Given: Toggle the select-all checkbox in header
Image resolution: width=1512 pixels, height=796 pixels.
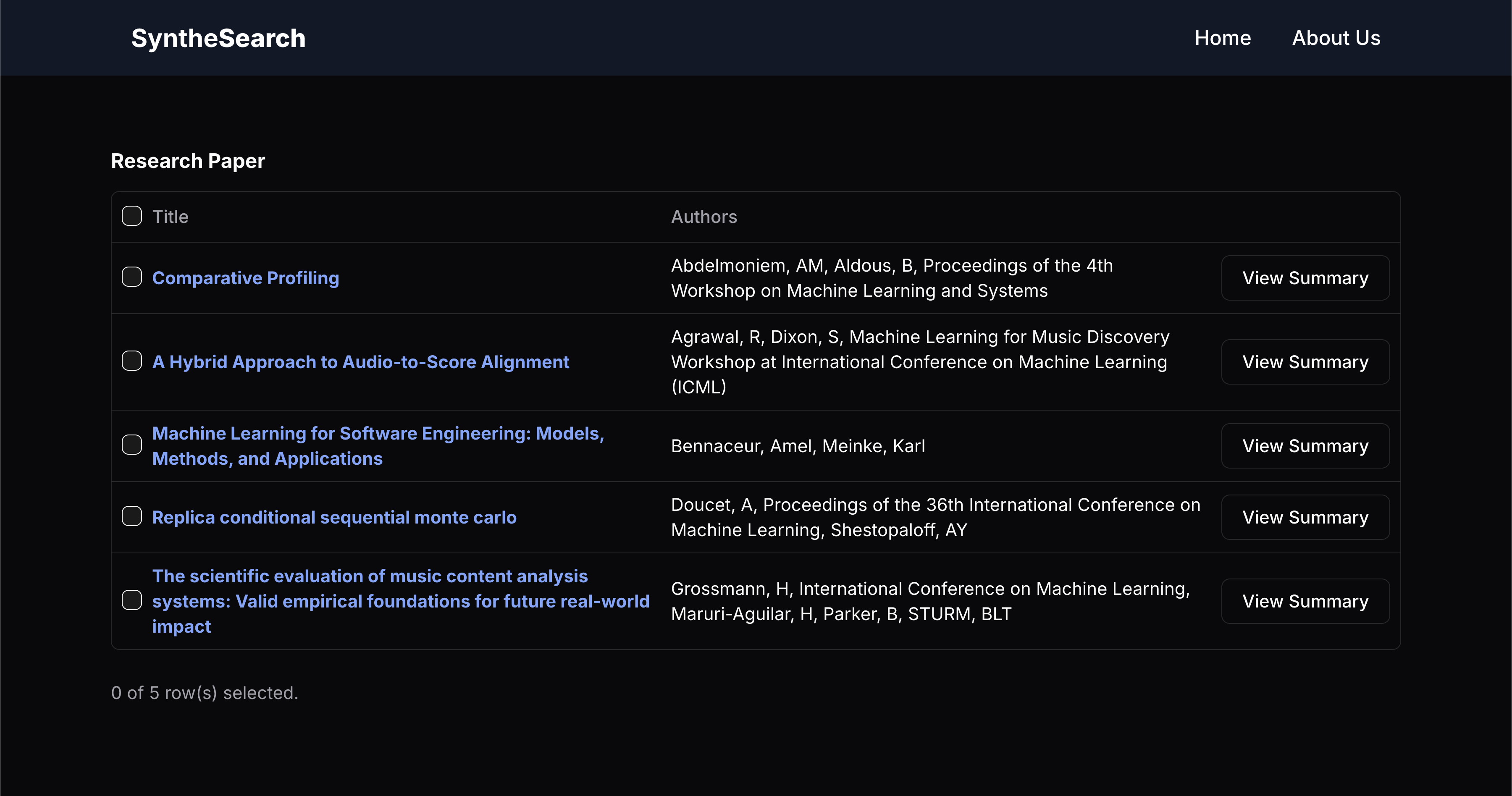Looking at the screenshot, I should (131, 216).
